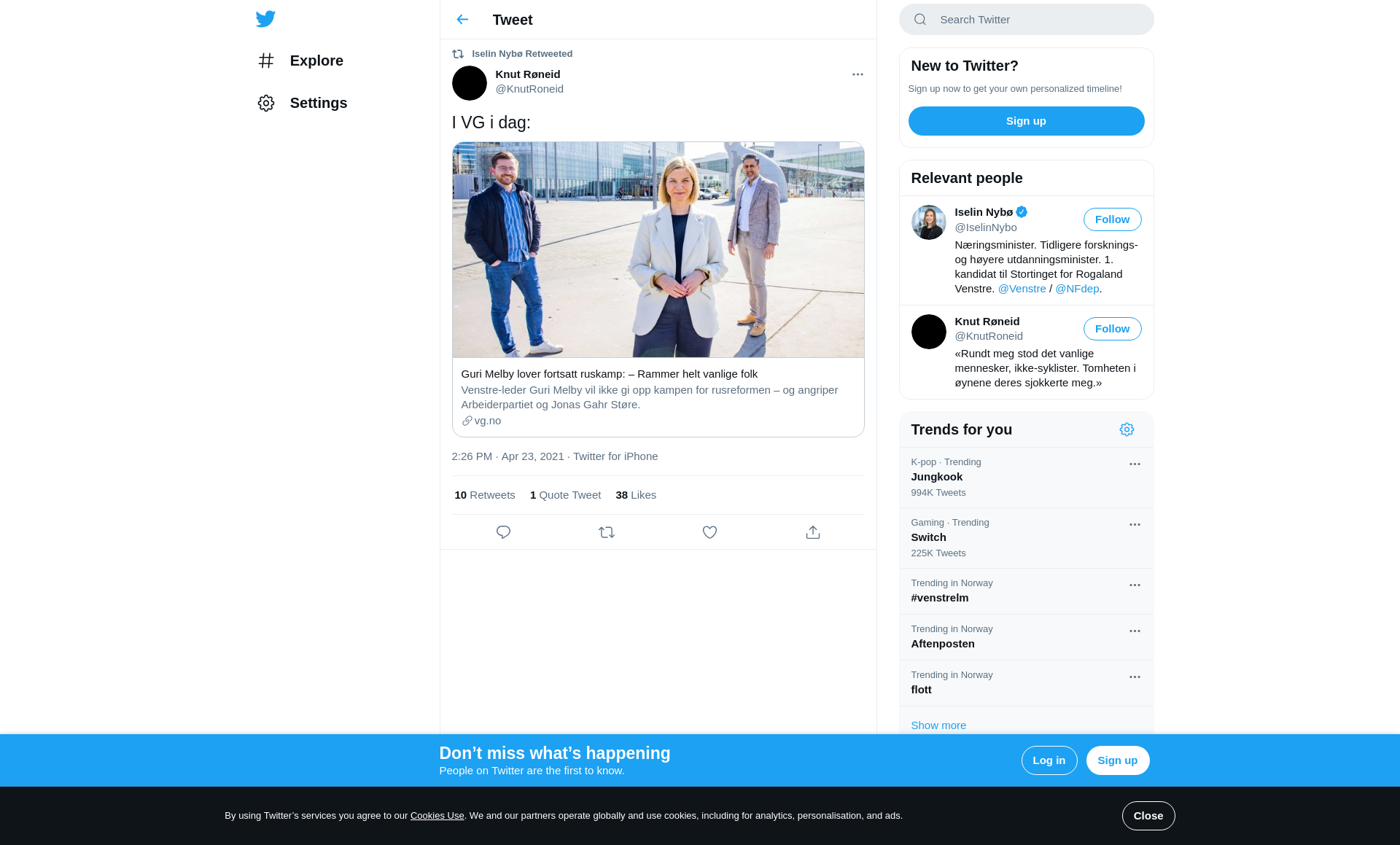Open more options for #venstrelm trend
Viewport: 1400px width, 845px height.
point(1135,585)
